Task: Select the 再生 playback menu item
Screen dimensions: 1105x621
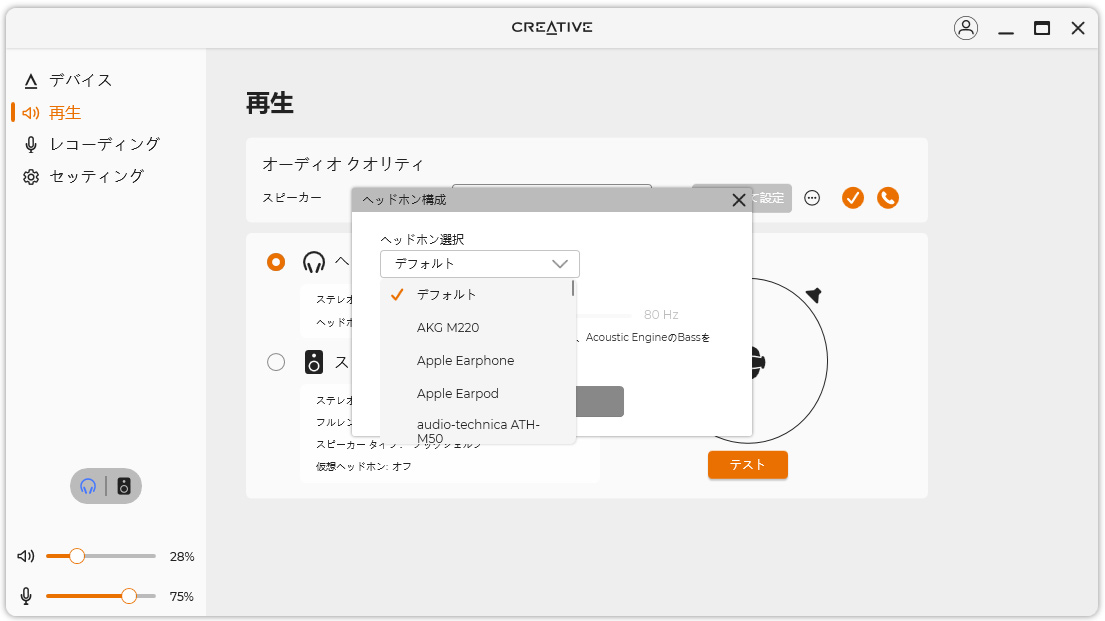Action: (65, 113)
